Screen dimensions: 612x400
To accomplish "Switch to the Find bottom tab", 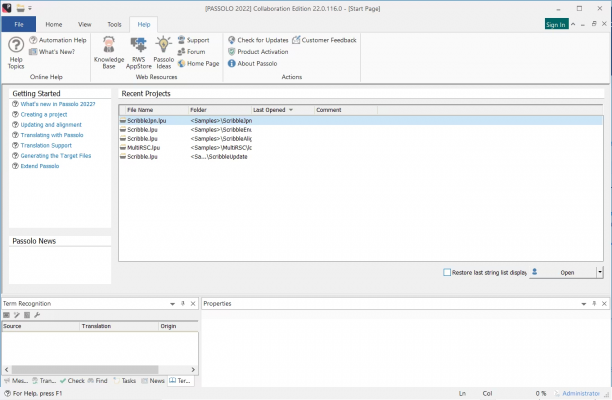I will click(98, 380).
